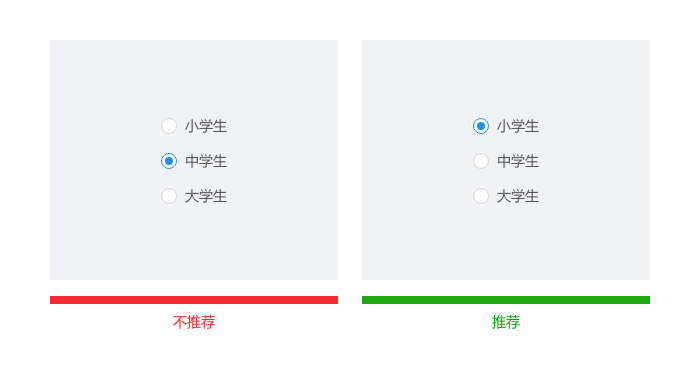Click the 小学生 text label in 不推荐 panel

206,126
